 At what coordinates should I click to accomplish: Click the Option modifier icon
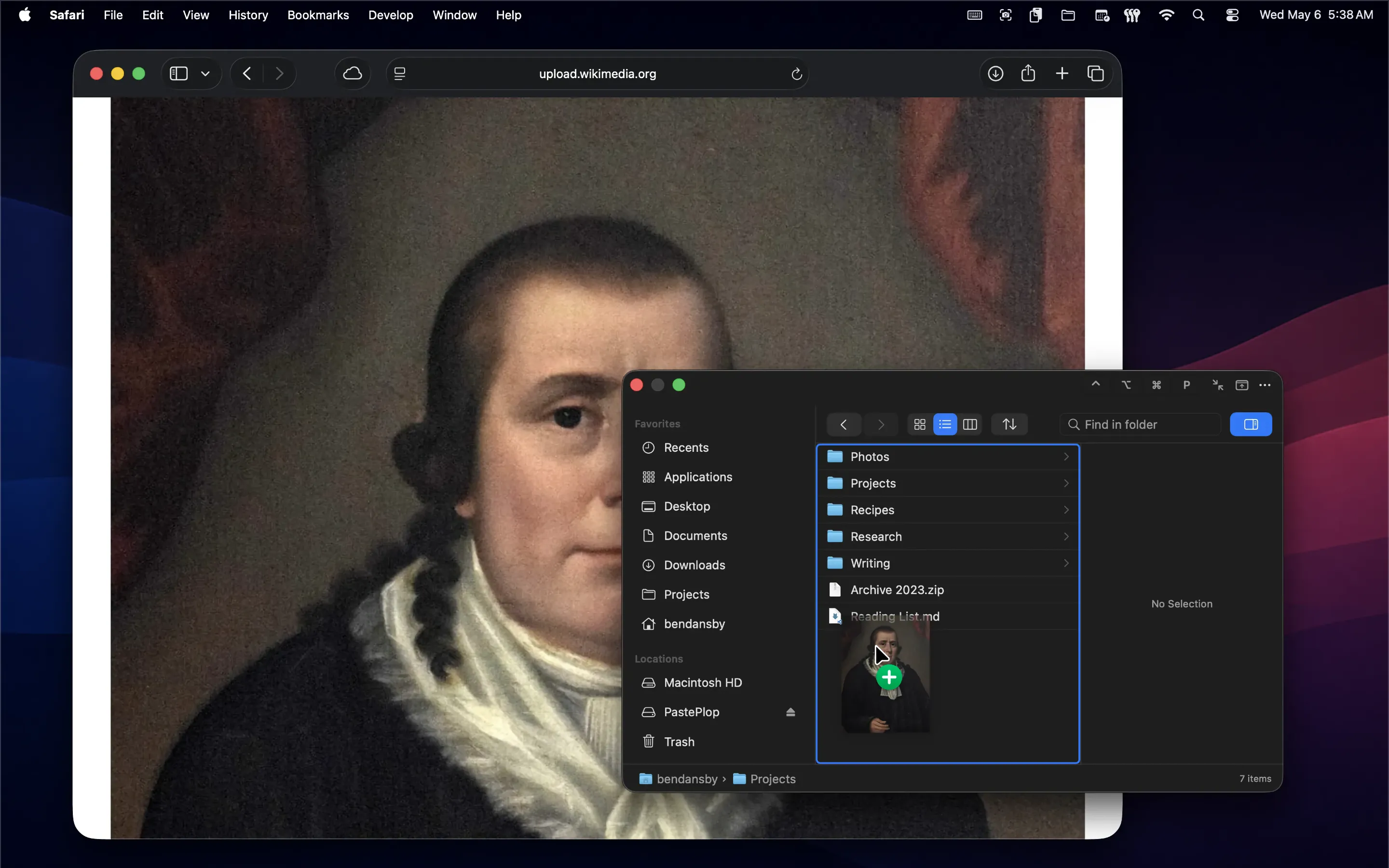tap(1126, 385)
